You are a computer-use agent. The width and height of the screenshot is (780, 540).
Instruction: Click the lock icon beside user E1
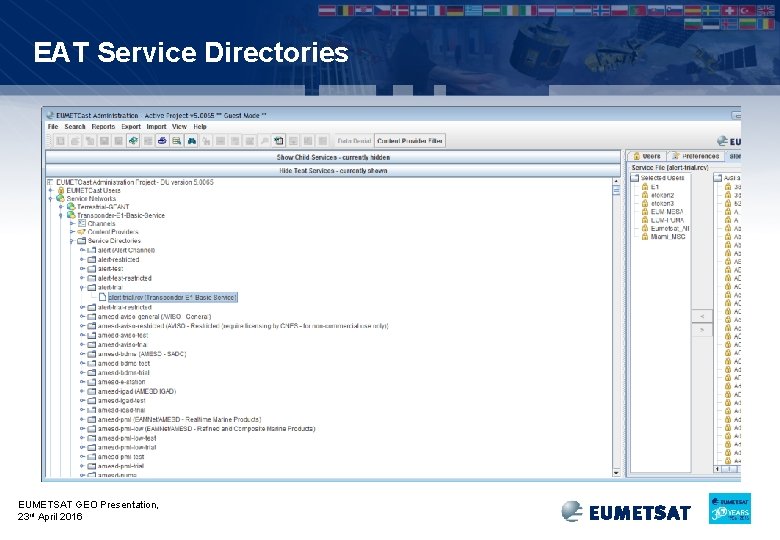click(645, 186)
